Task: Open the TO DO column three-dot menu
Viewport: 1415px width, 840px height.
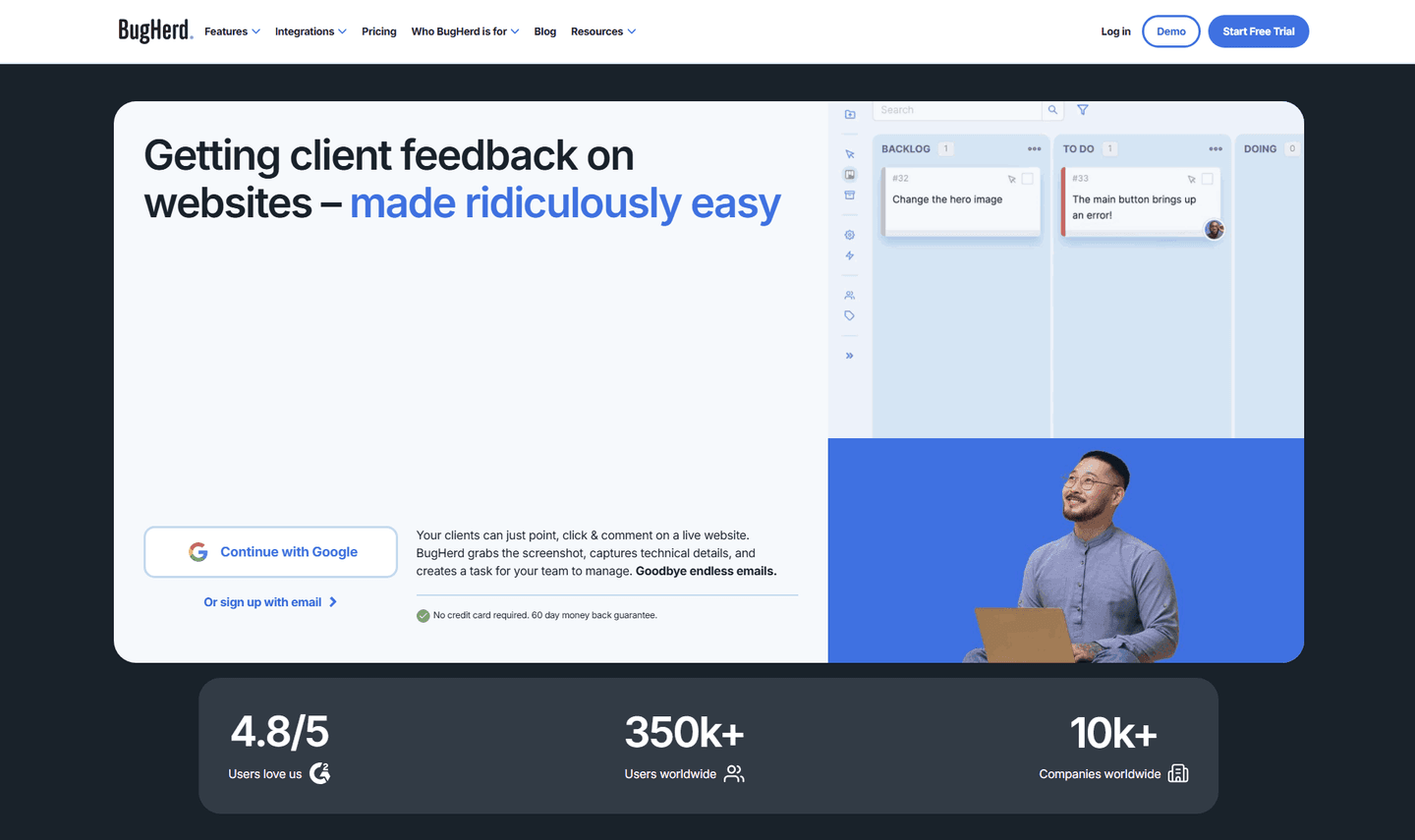Action: [1216, 149]
